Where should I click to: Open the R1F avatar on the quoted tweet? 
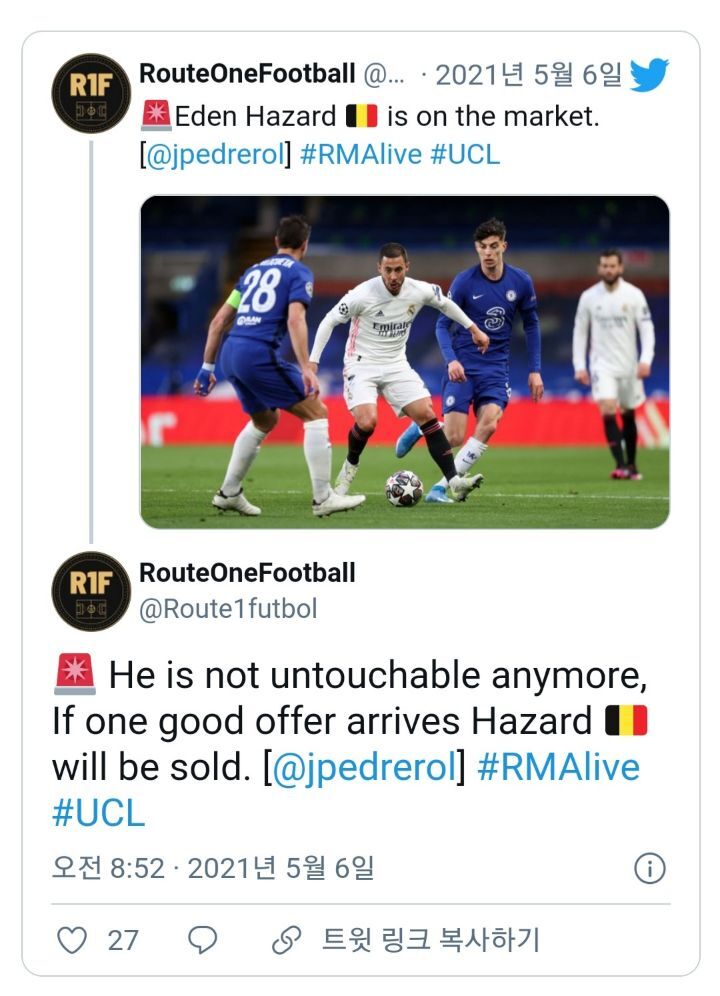(91, 93)
